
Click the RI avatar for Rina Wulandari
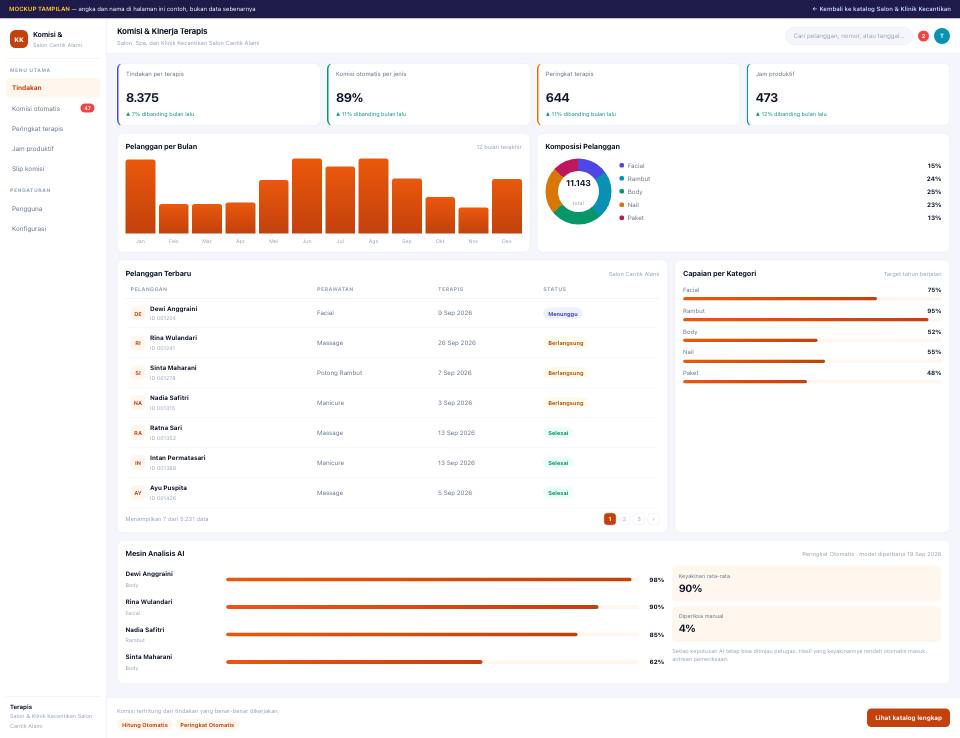[138, 343]
